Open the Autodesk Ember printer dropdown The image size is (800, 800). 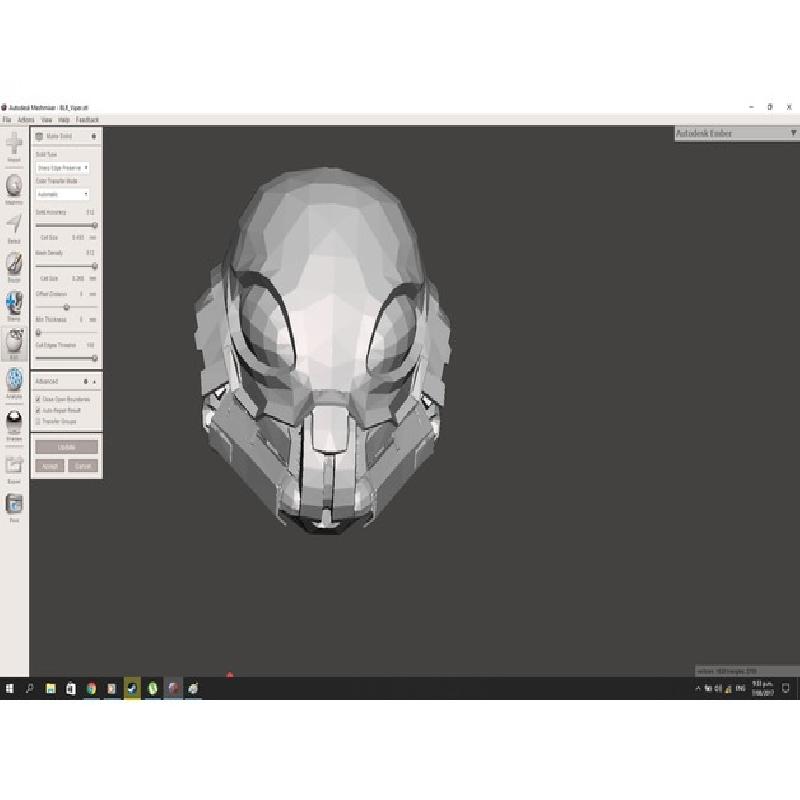(737, 134)
